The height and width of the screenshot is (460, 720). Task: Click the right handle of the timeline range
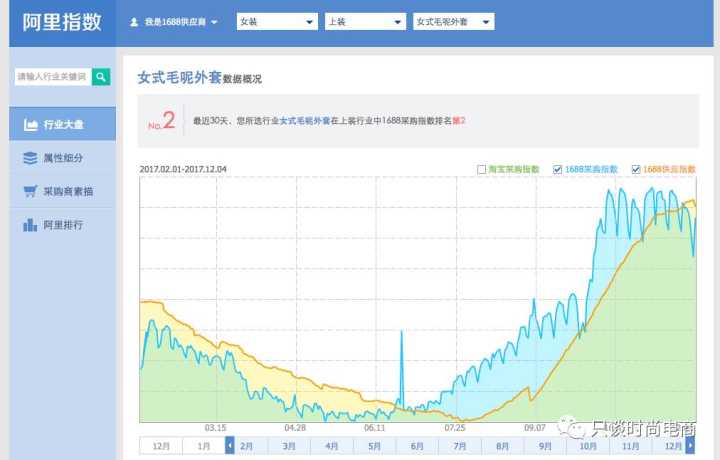pyautogui.click(x=690, y=445)
